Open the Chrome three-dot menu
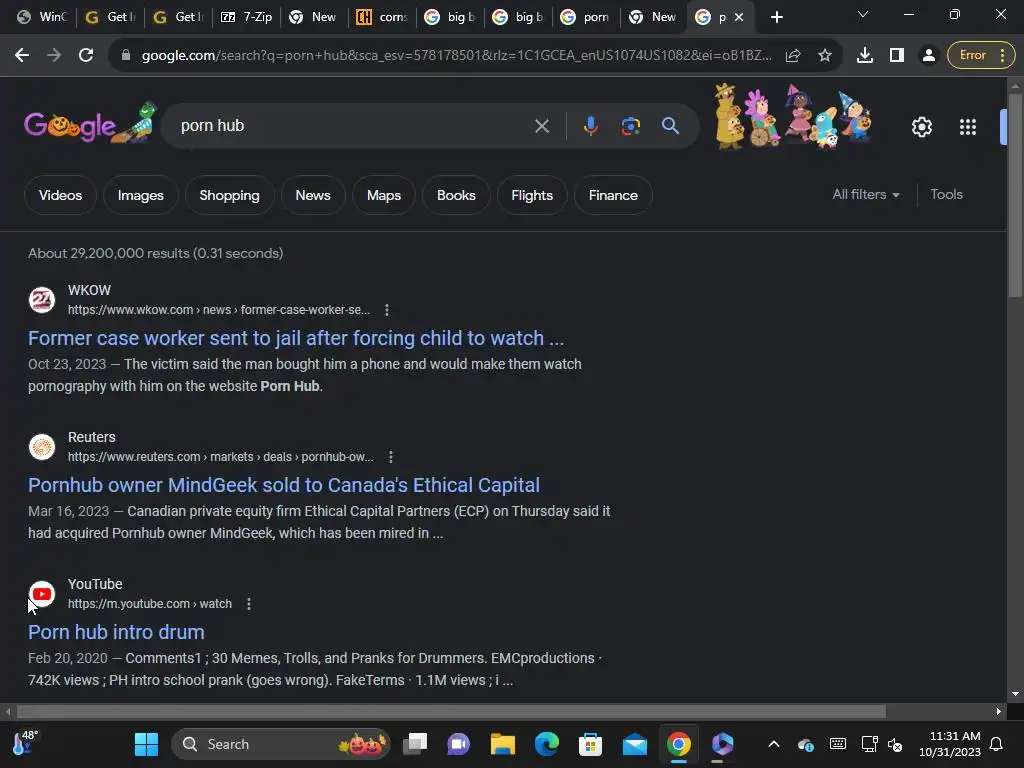1024x768 pixels. [x=1002, y=56]
